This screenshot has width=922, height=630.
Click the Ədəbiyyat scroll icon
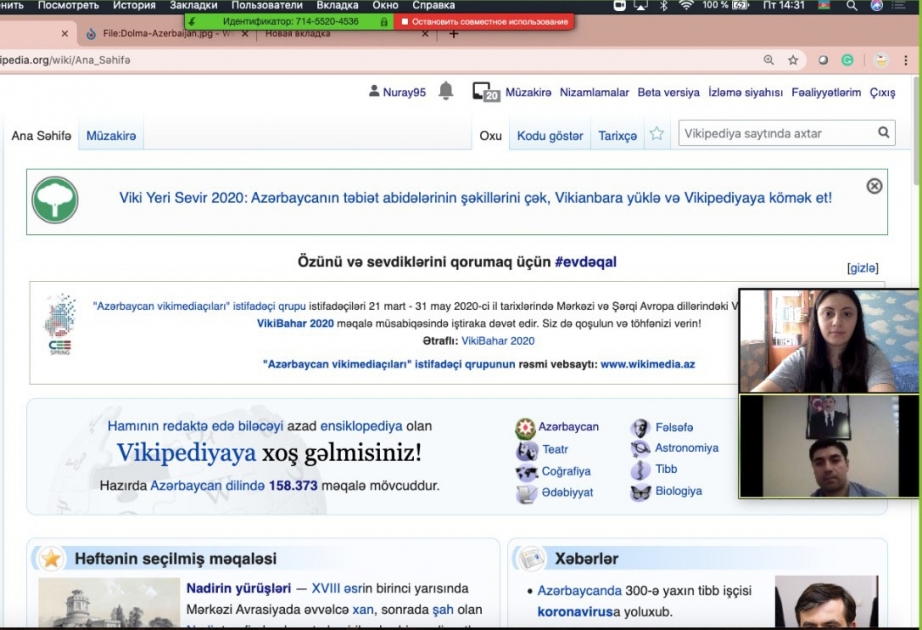tap(526, 494)
